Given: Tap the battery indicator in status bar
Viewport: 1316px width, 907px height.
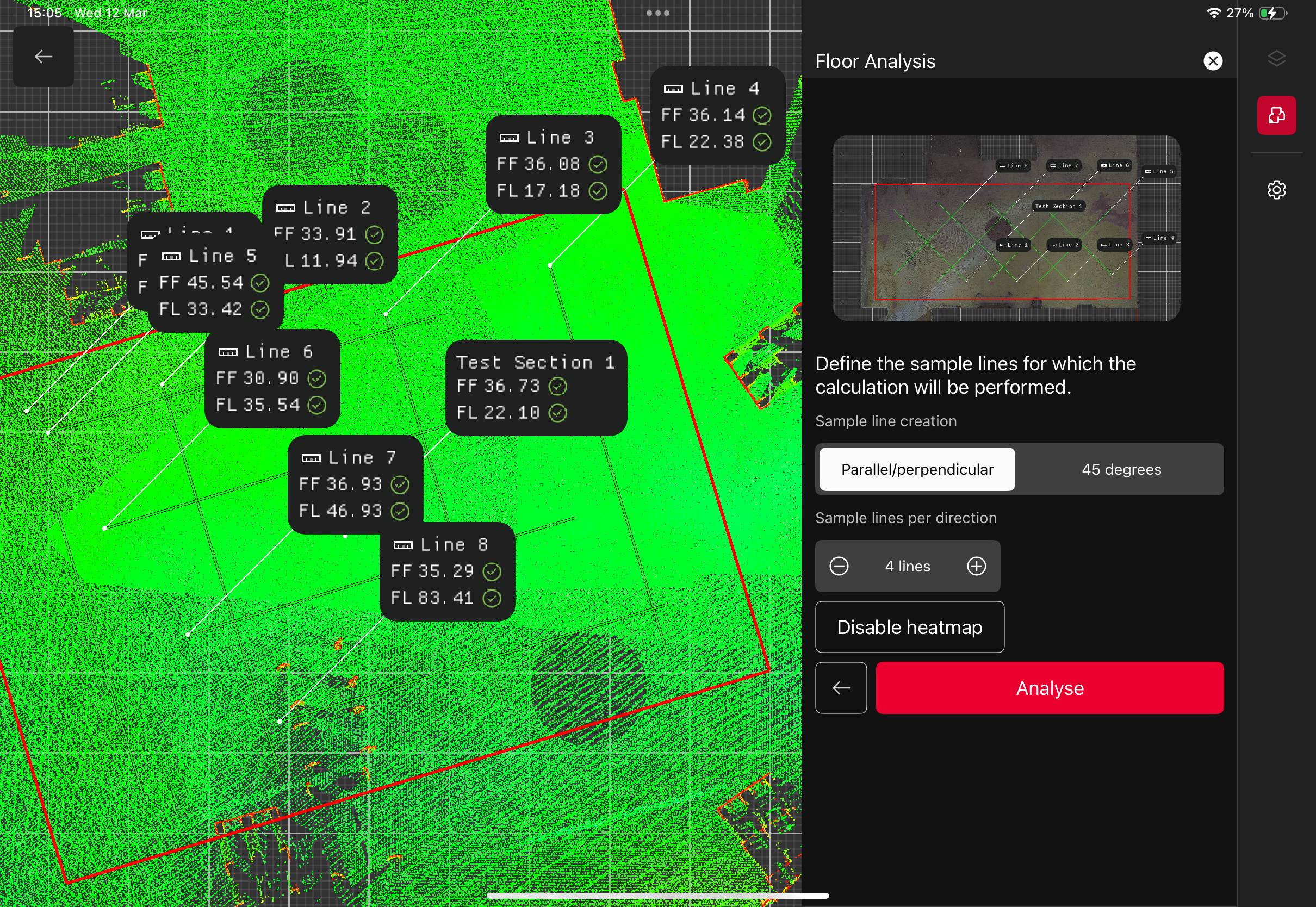Looking at the screenshot, I should (x=1272, y=13).
